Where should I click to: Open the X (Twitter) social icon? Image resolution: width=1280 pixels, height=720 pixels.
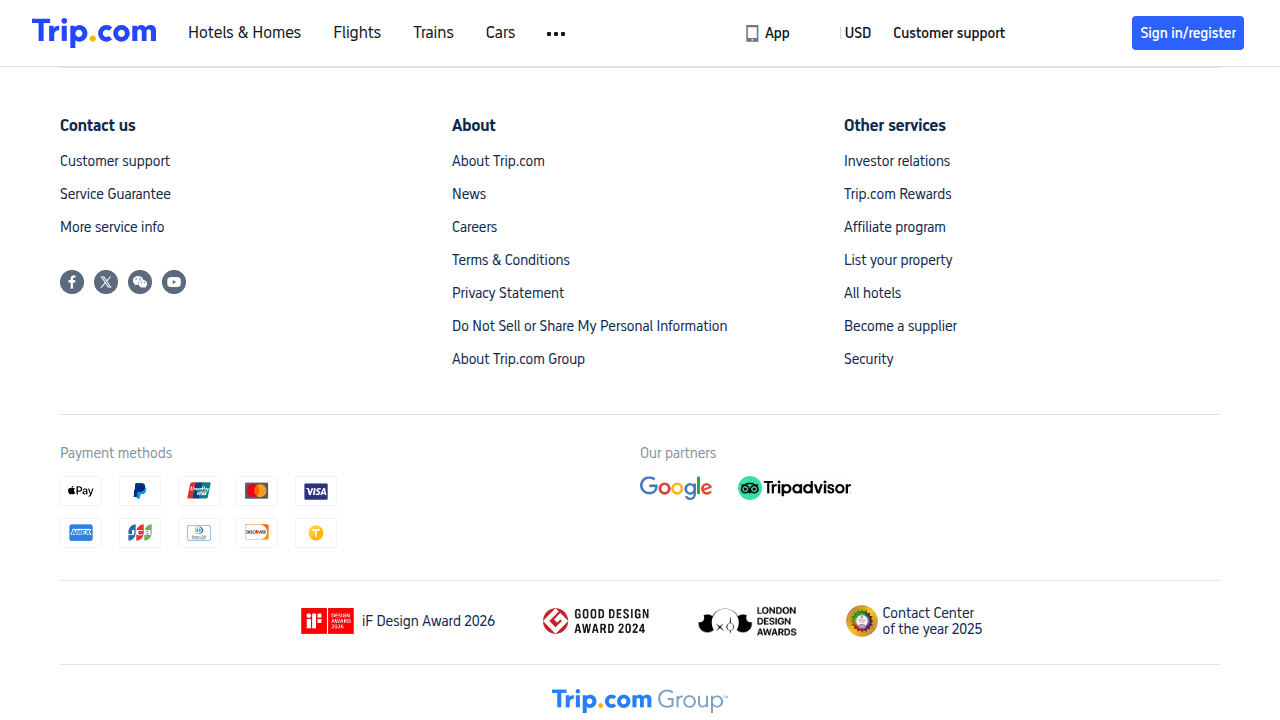(106, 282)
